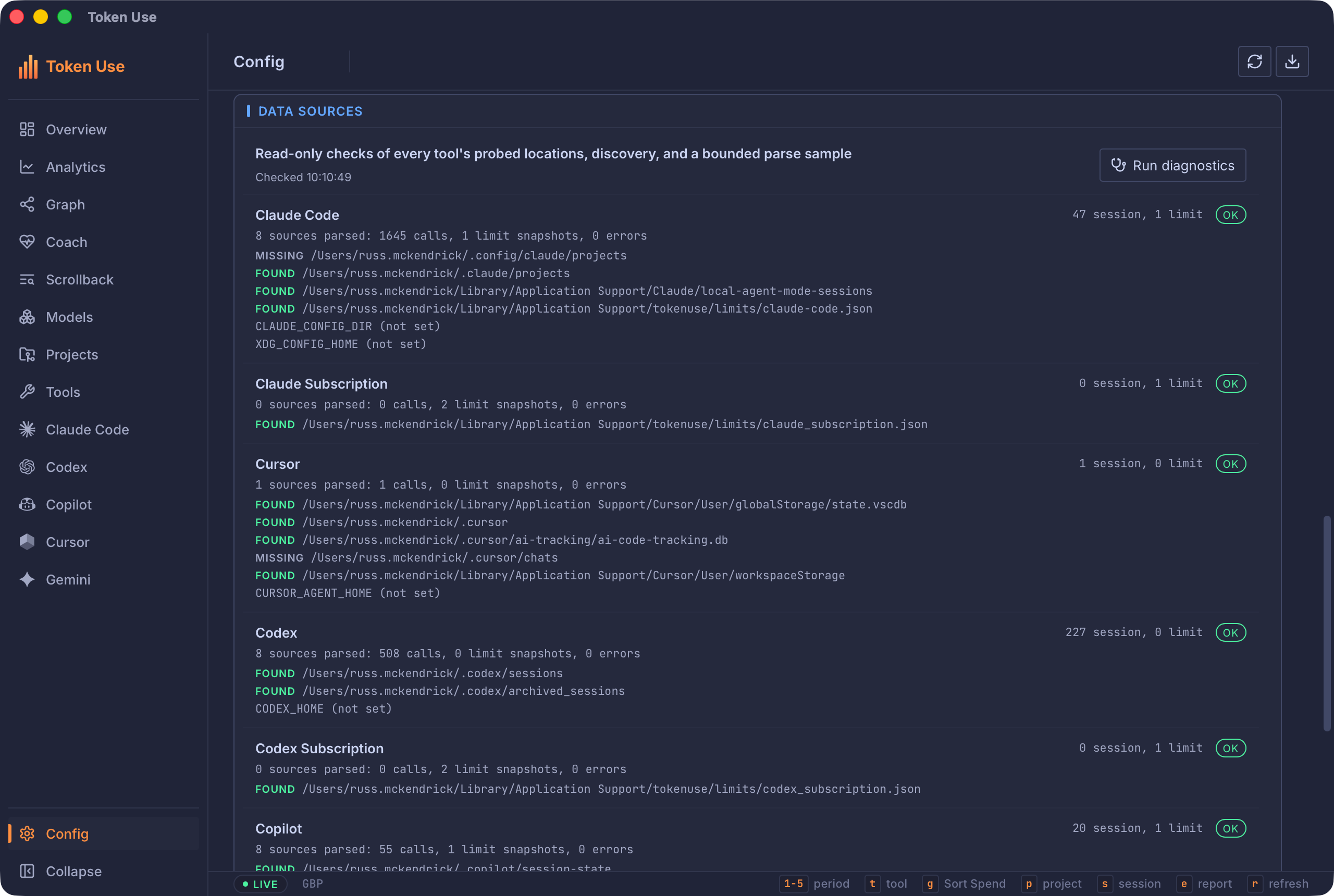Click the 'r' refresh shortcut key
This screenshot has height=896, width=1334.
[x=1255, y=883]
